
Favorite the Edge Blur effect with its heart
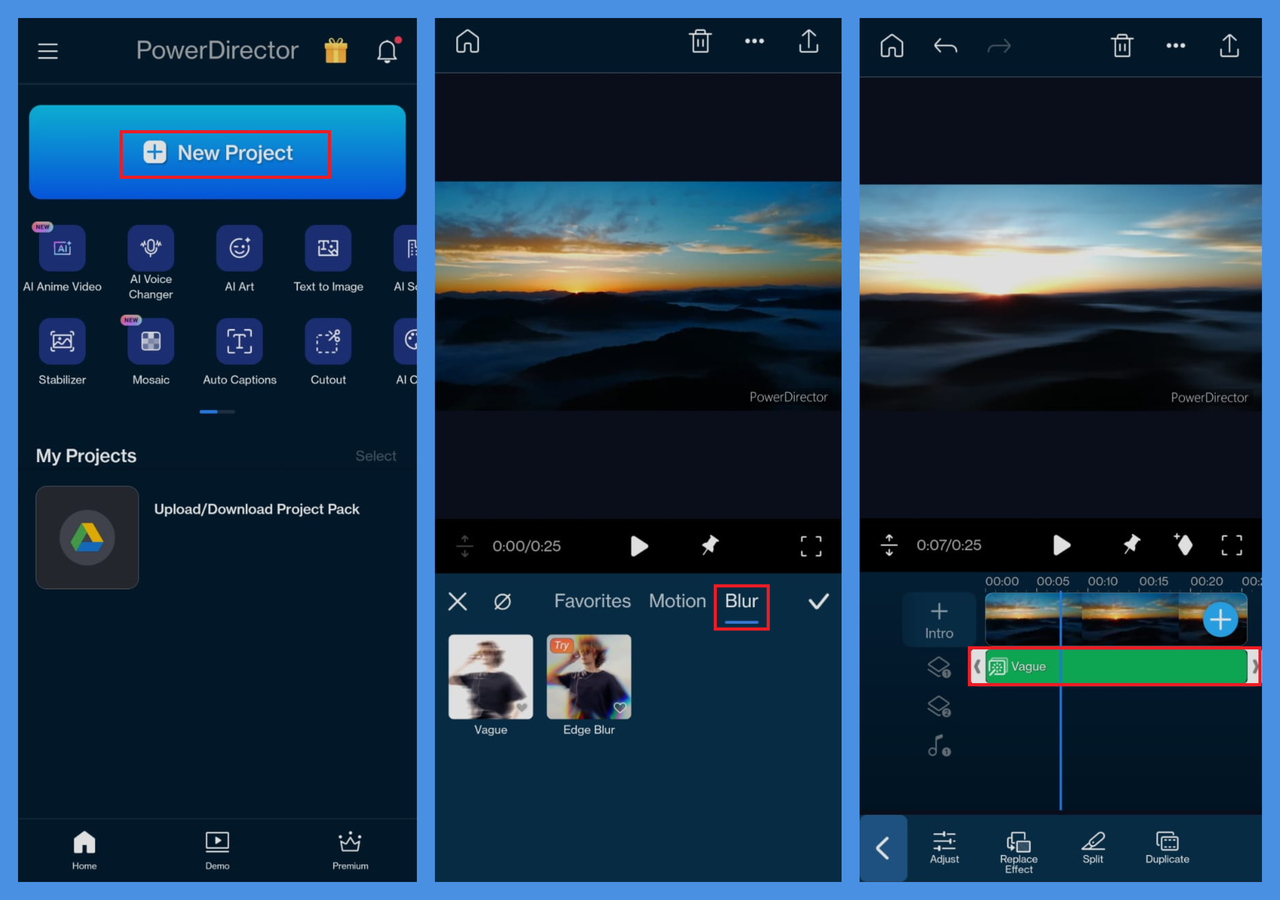[x=620, y=708]
